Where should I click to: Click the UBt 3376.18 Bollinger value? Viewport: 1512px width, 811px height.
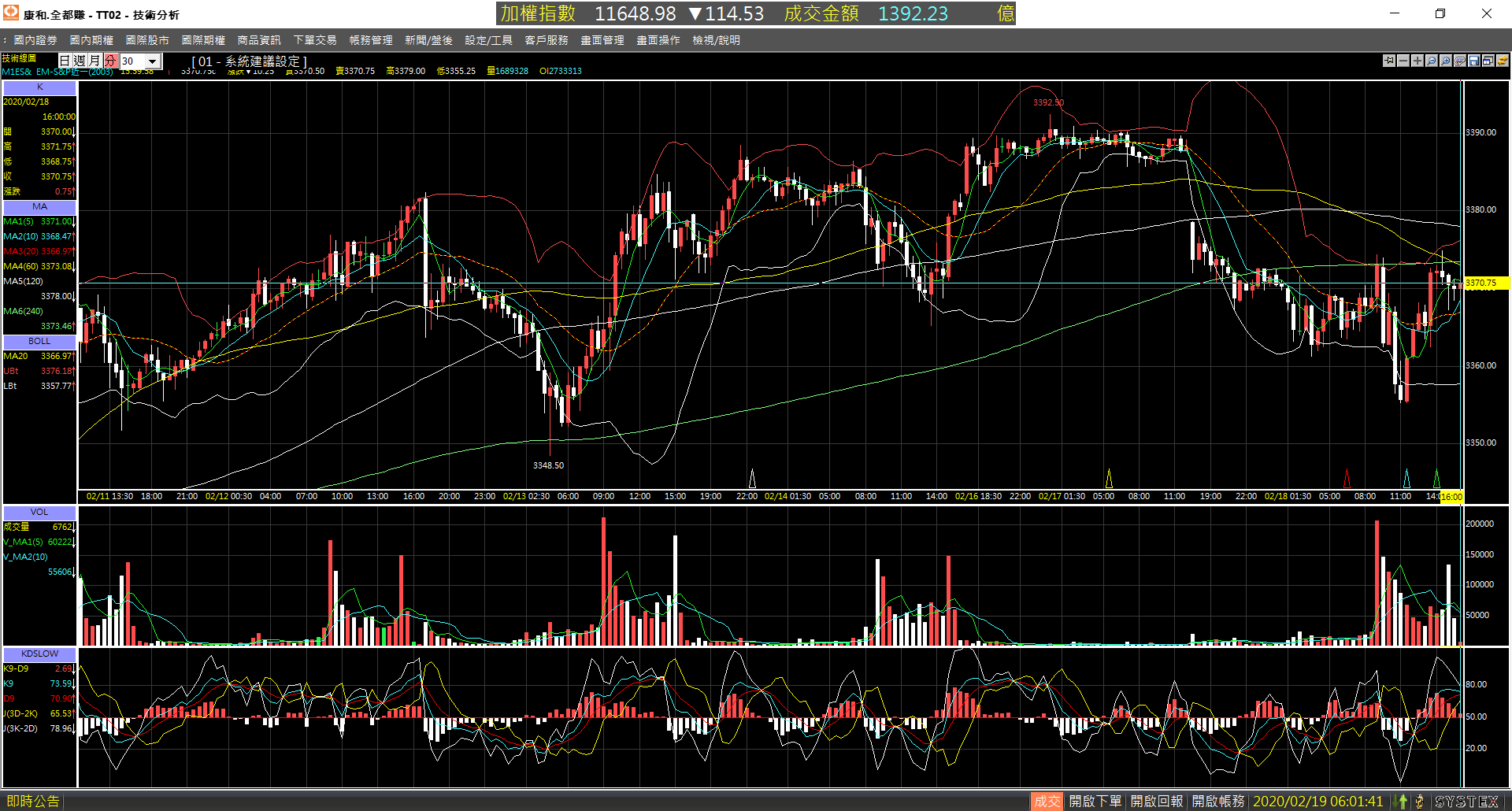tap(39, 372)
